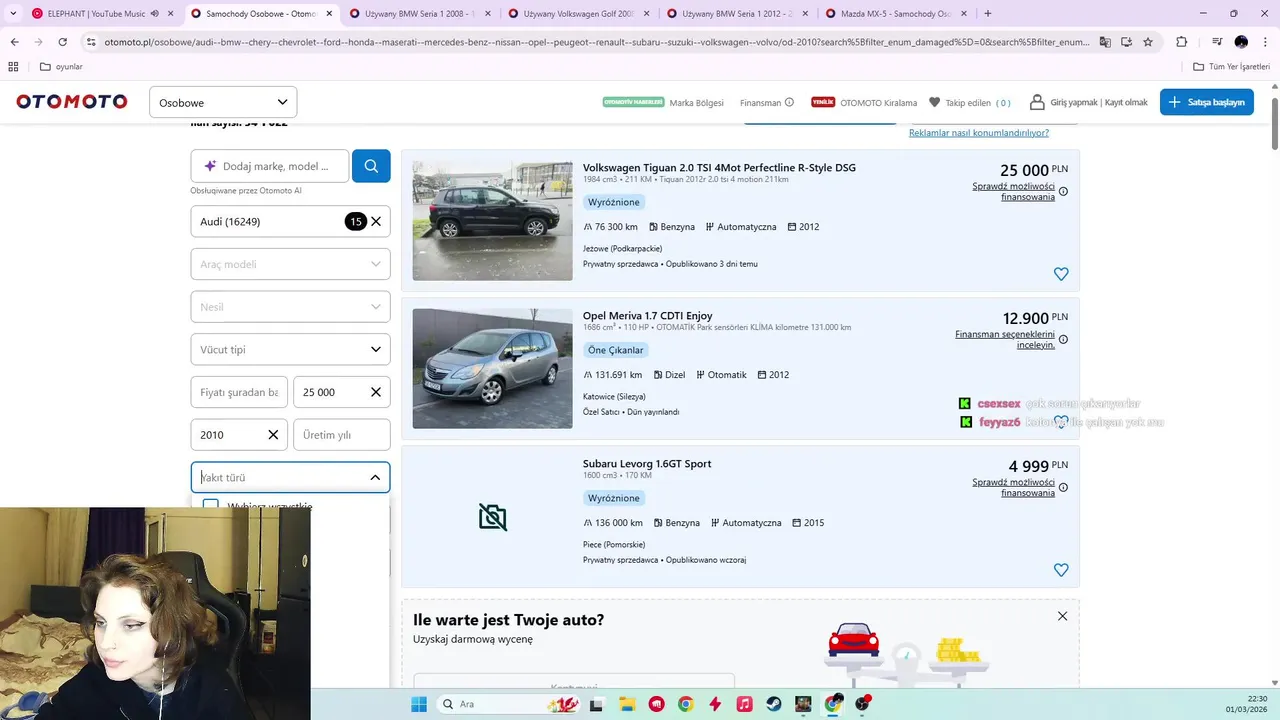
Task: Save the Volkswagen Tiguan listing with heart icon
Action: (x=1061, y=274)
